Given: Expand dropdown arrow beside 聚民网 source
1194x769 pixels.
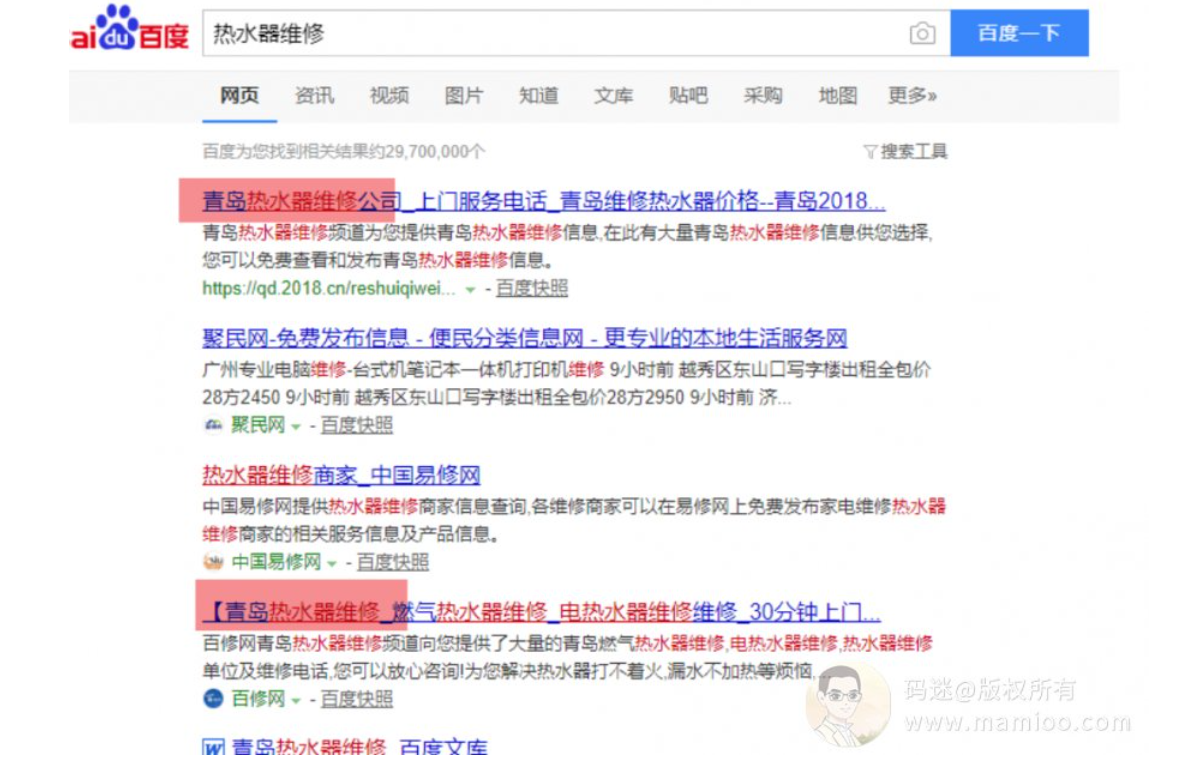Looking at the screenshot, I should tap(296, 426).
